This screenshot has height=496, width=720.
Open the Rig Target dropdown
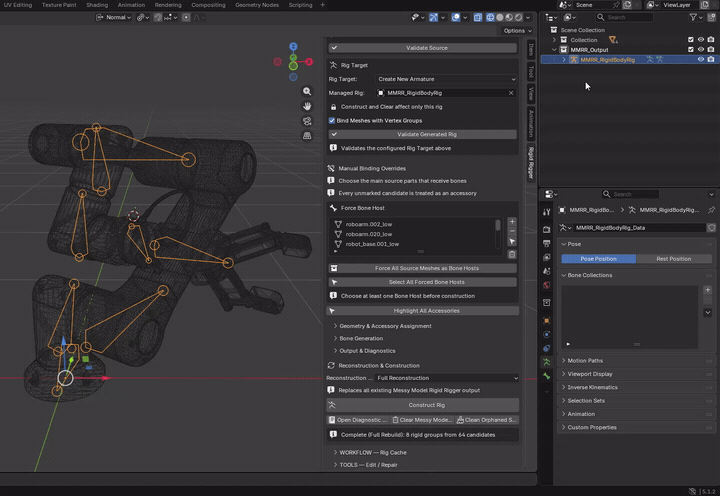pyautogui.click(x=445, y=79)
